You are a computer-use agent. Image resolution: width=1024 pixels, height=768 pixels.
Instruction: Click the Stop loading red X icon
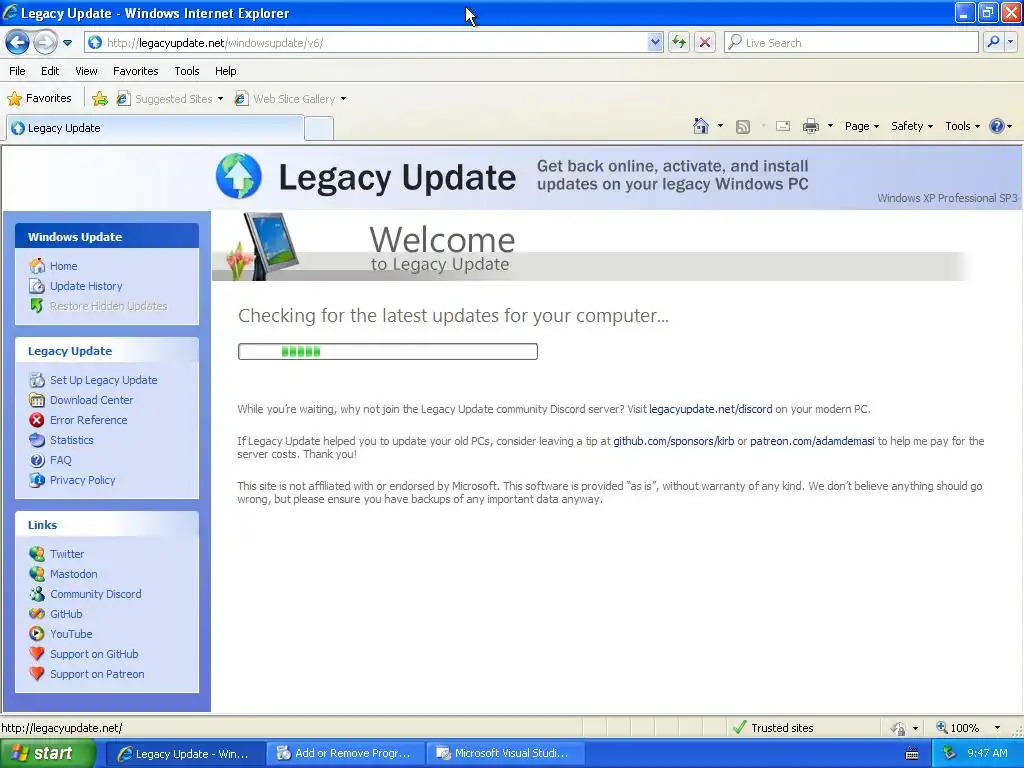point(705,42)
